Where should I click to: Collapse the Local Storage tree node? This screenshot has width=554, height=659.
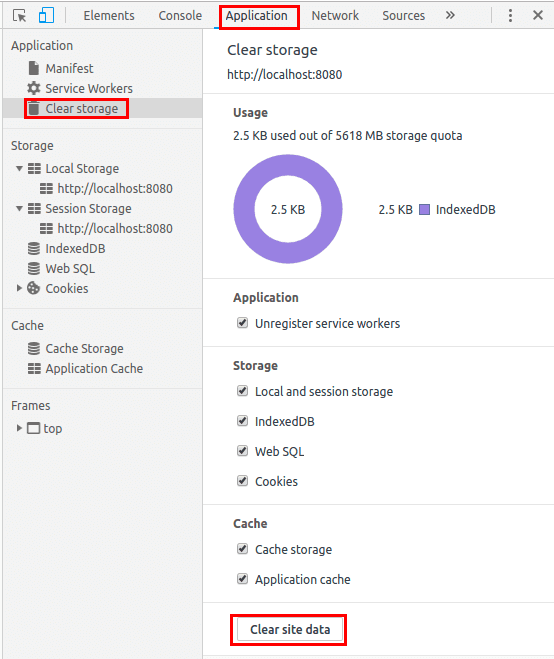pyautogui.click(x=19, y=169)
